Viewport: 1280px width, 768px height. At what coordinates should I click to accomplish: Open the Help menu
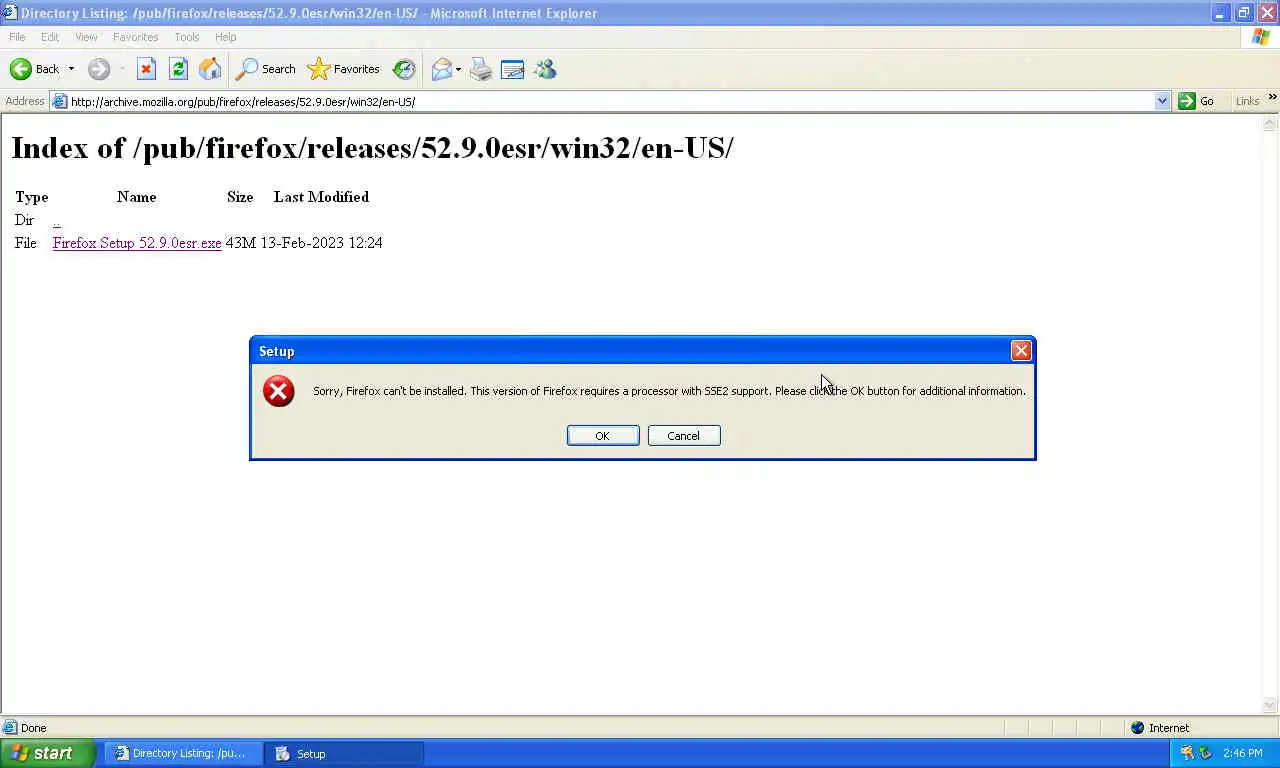225,37
